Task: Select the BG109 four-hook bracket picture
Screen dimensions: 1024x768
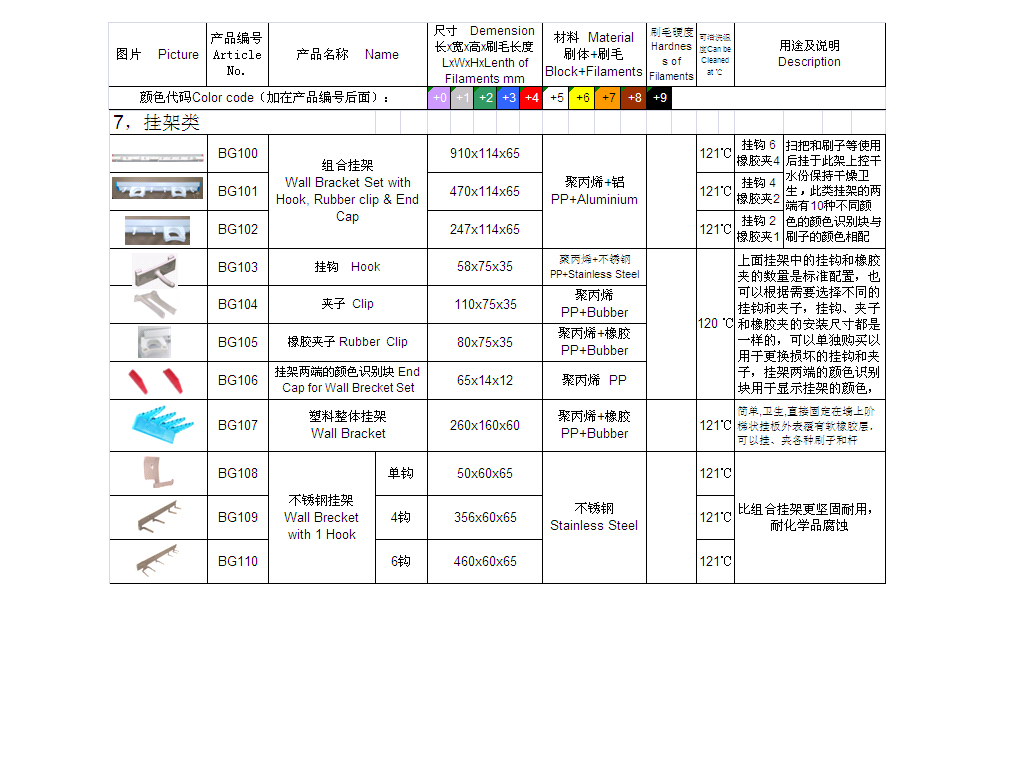Action: tap(159, 517)
